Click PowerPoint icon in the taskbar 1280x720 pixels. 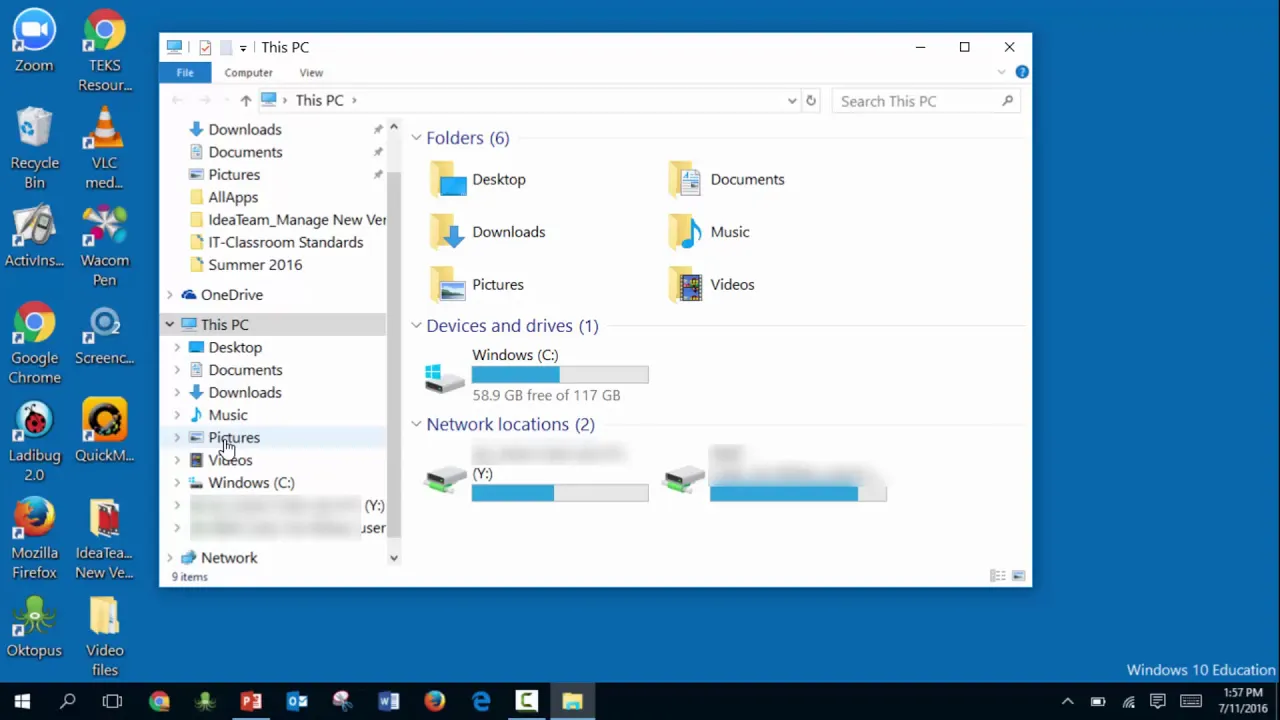point(251,701)
